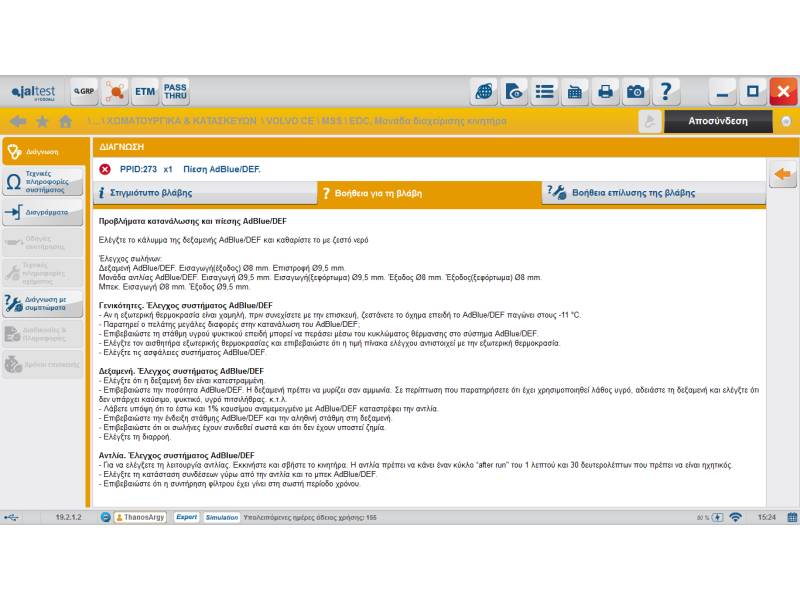Open help with the question mark icon

click(x=666, y=92)
